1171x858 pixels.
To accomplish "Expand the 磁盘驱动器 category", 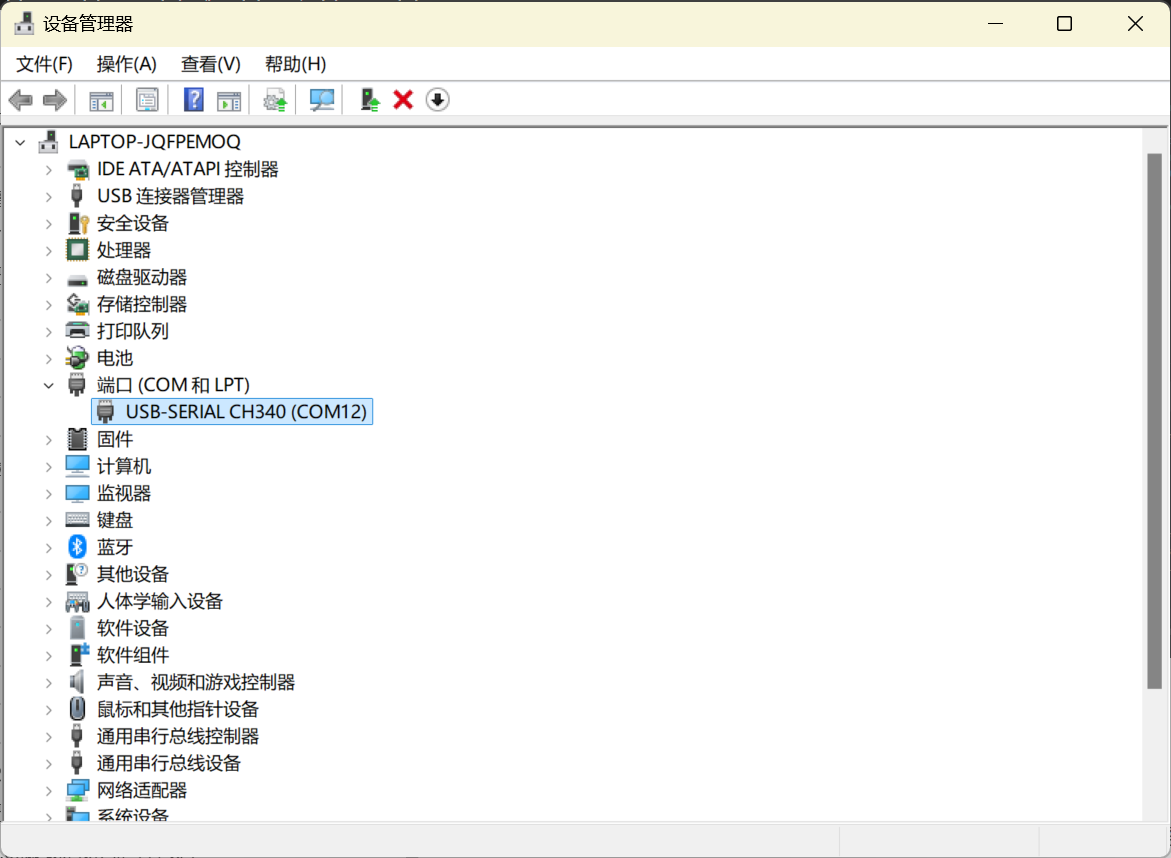I will point(49,278).
